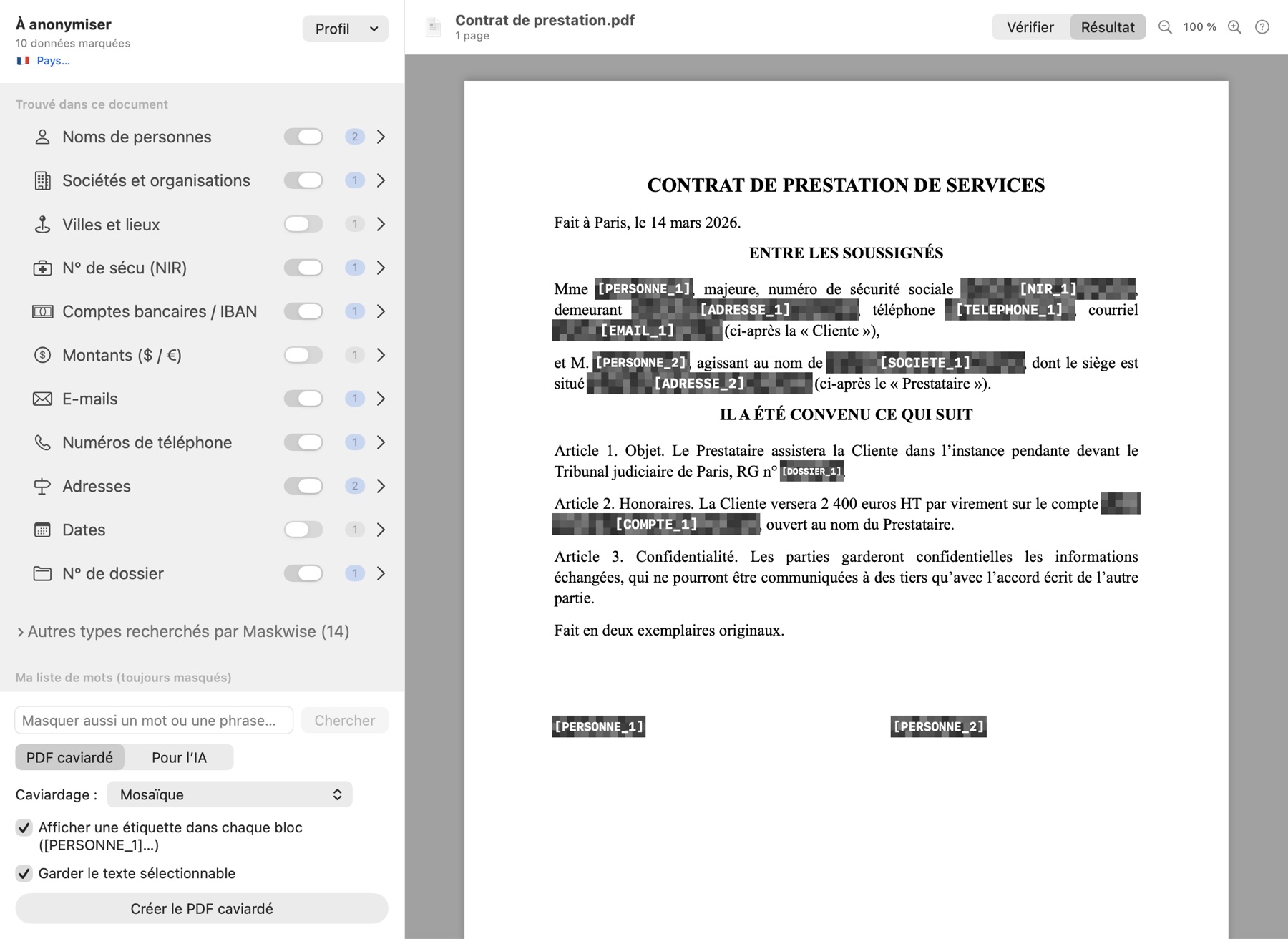The width and height of the screenshot is (1288, 939).
Task: Switch to the Résultat tab
Action: click(1108, 27)
